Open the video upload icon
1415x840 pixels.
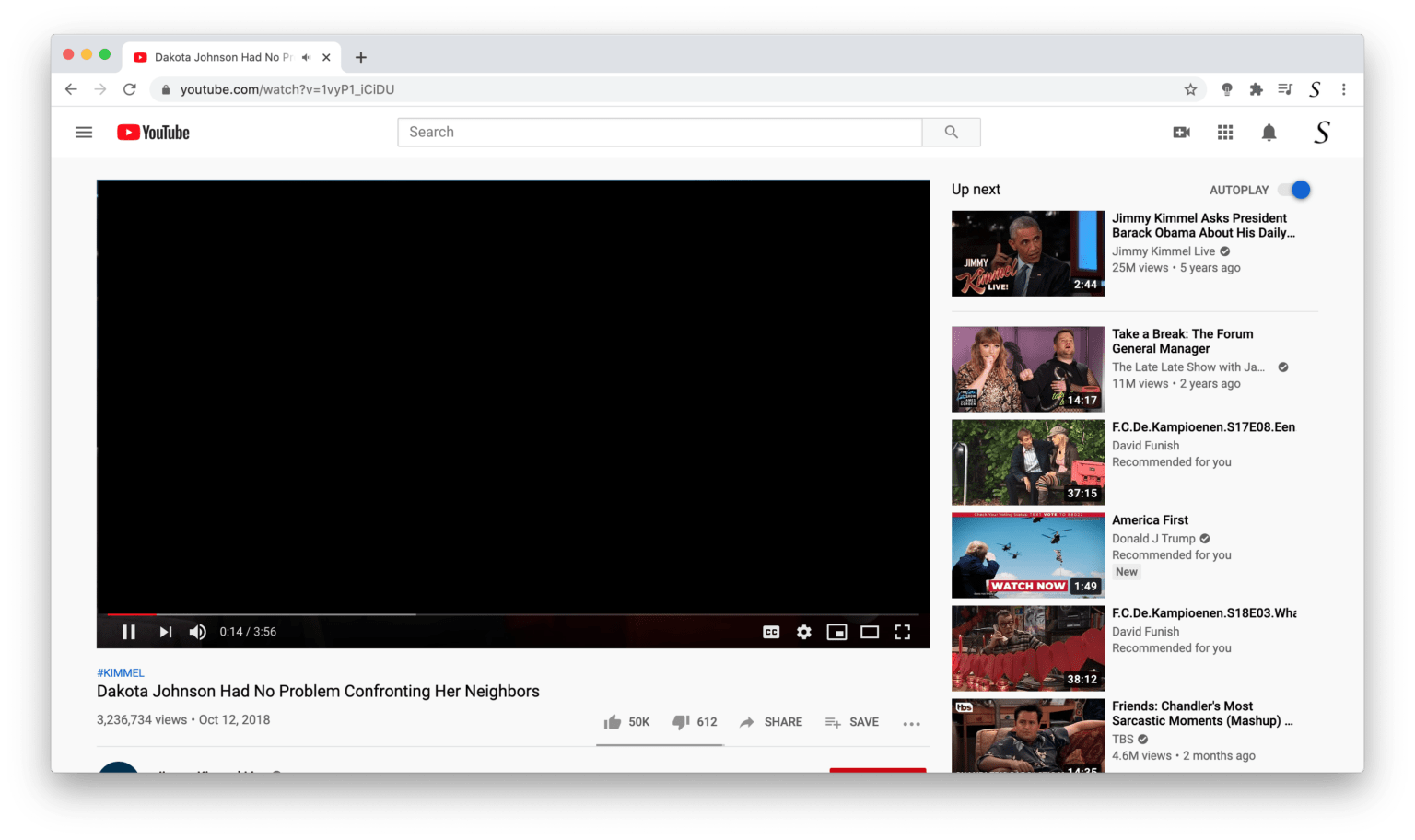(x=1181, y=132)
